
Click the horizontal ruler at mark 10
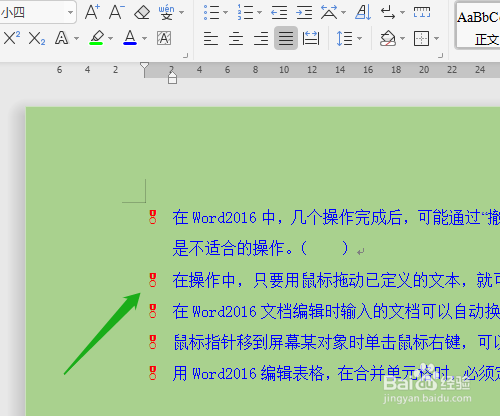point(284,70)
